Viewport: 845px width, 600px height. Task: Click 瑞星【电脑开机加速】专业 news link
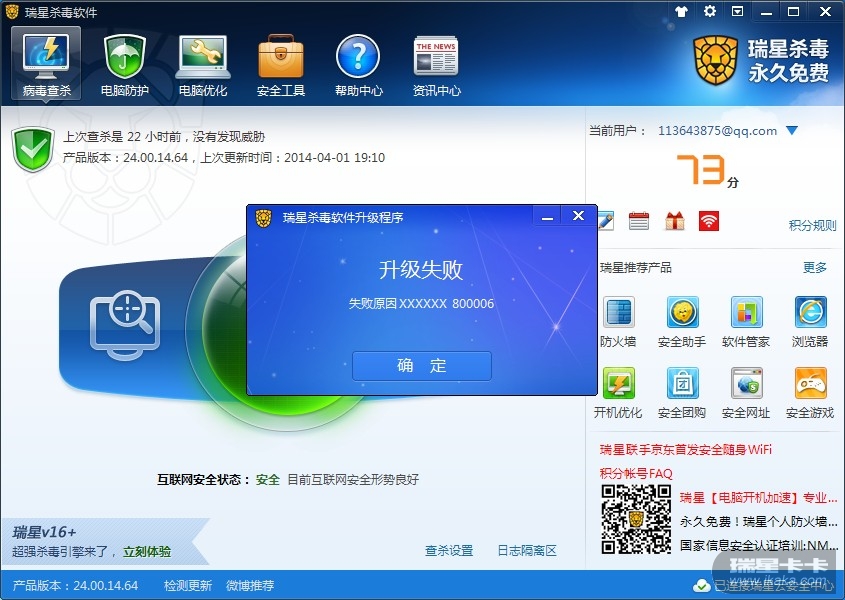click(x=759, y=497)
